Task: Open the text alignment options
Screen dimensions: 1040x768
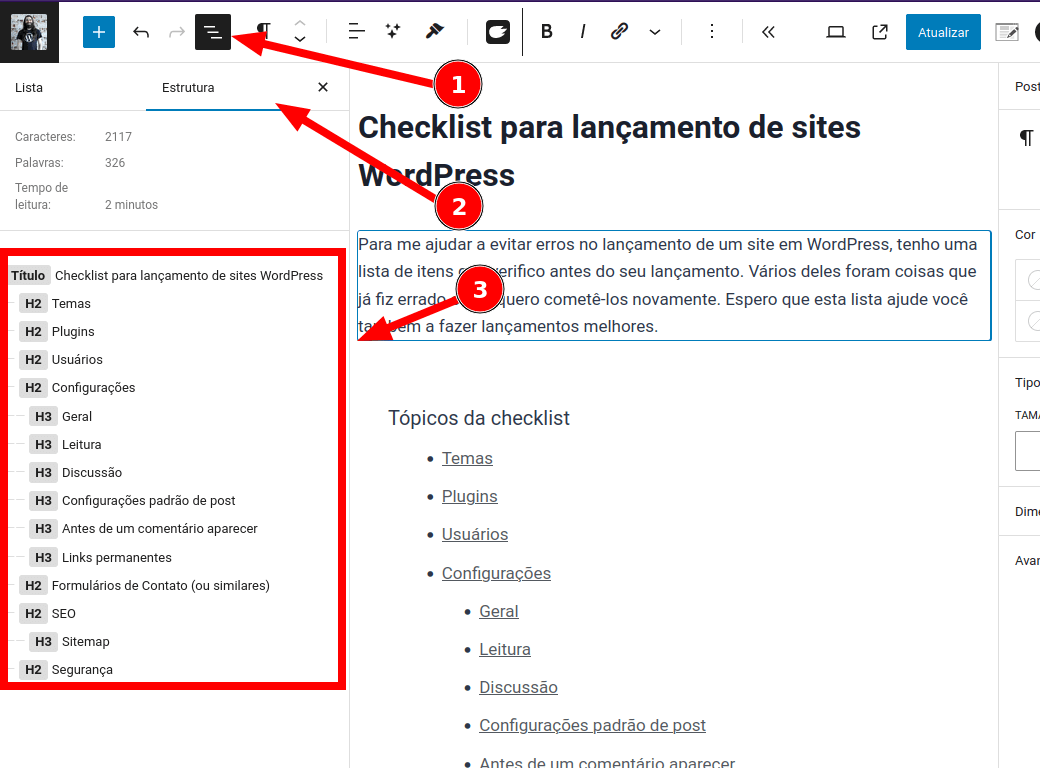Action: click(x=357, y=32)
